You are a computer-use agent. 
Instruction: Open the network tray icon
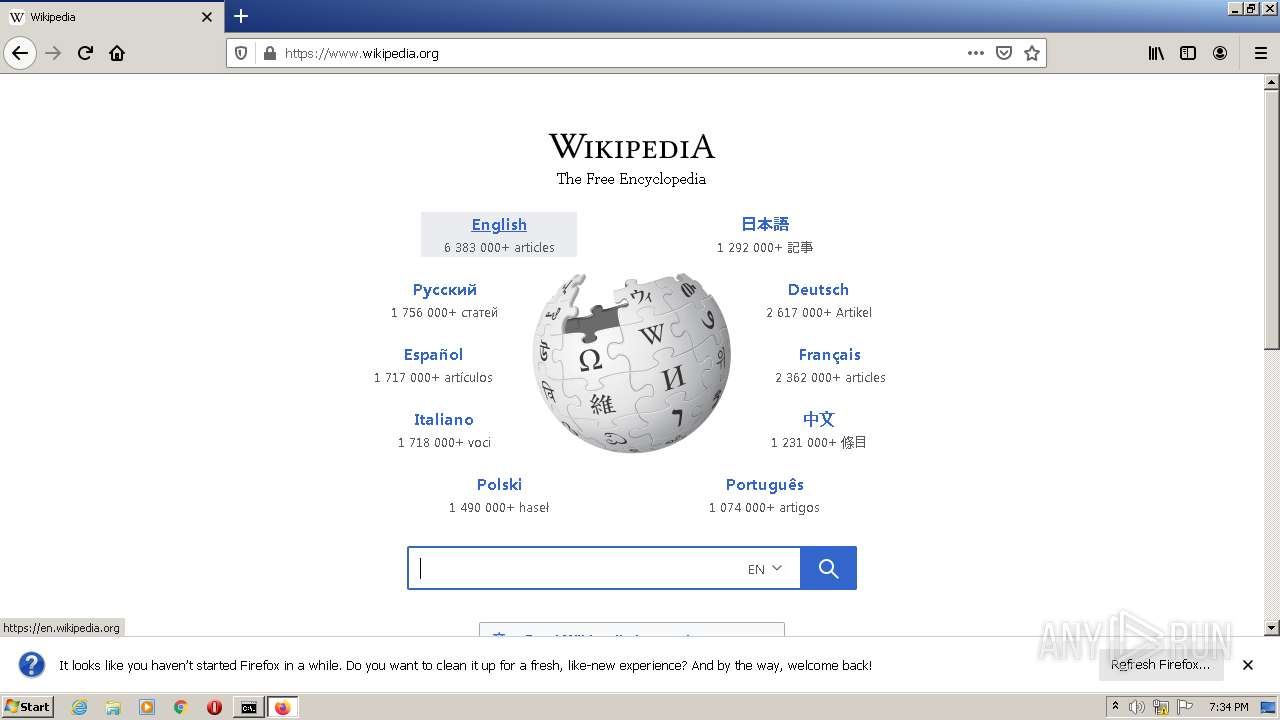click(x=1161, y=707)
